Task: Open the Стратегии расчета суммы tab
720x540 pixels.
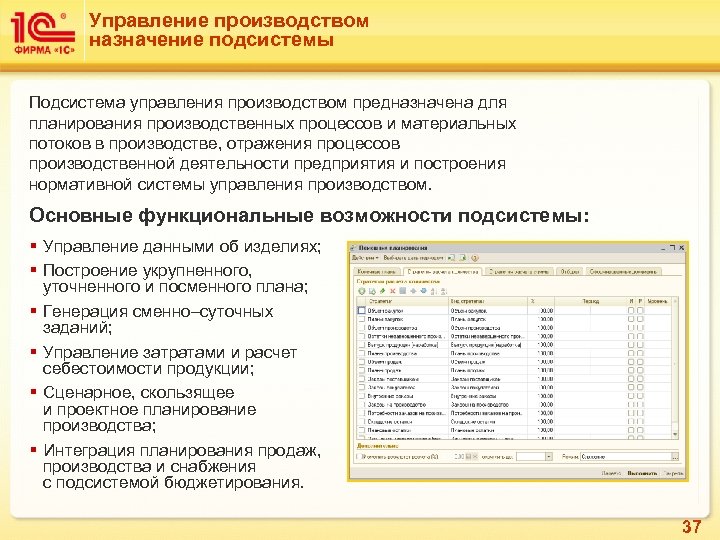Action: coord(519,272)
